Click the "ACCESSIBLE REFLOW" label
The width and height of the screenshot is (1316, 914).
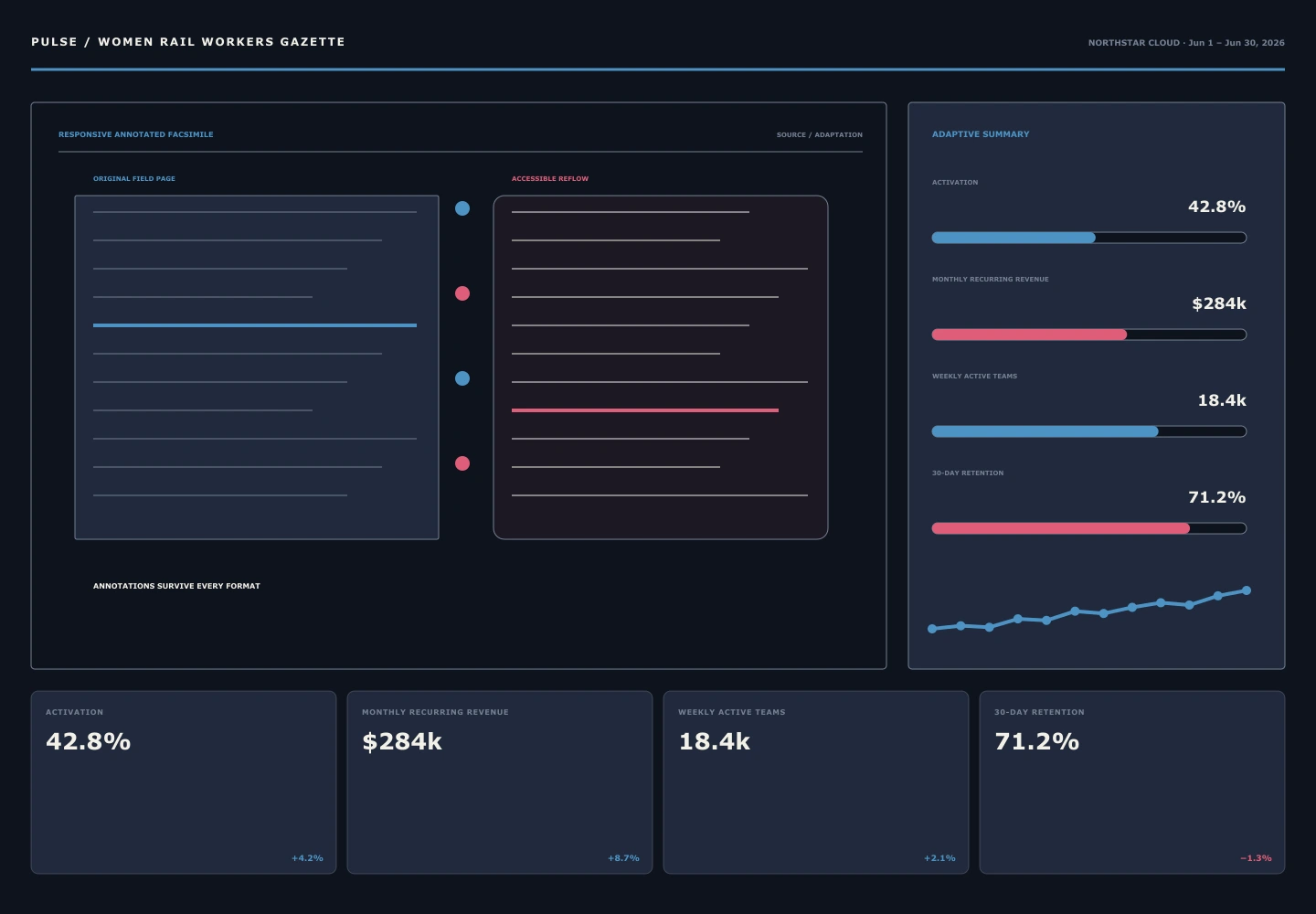(x=550, y=179)
